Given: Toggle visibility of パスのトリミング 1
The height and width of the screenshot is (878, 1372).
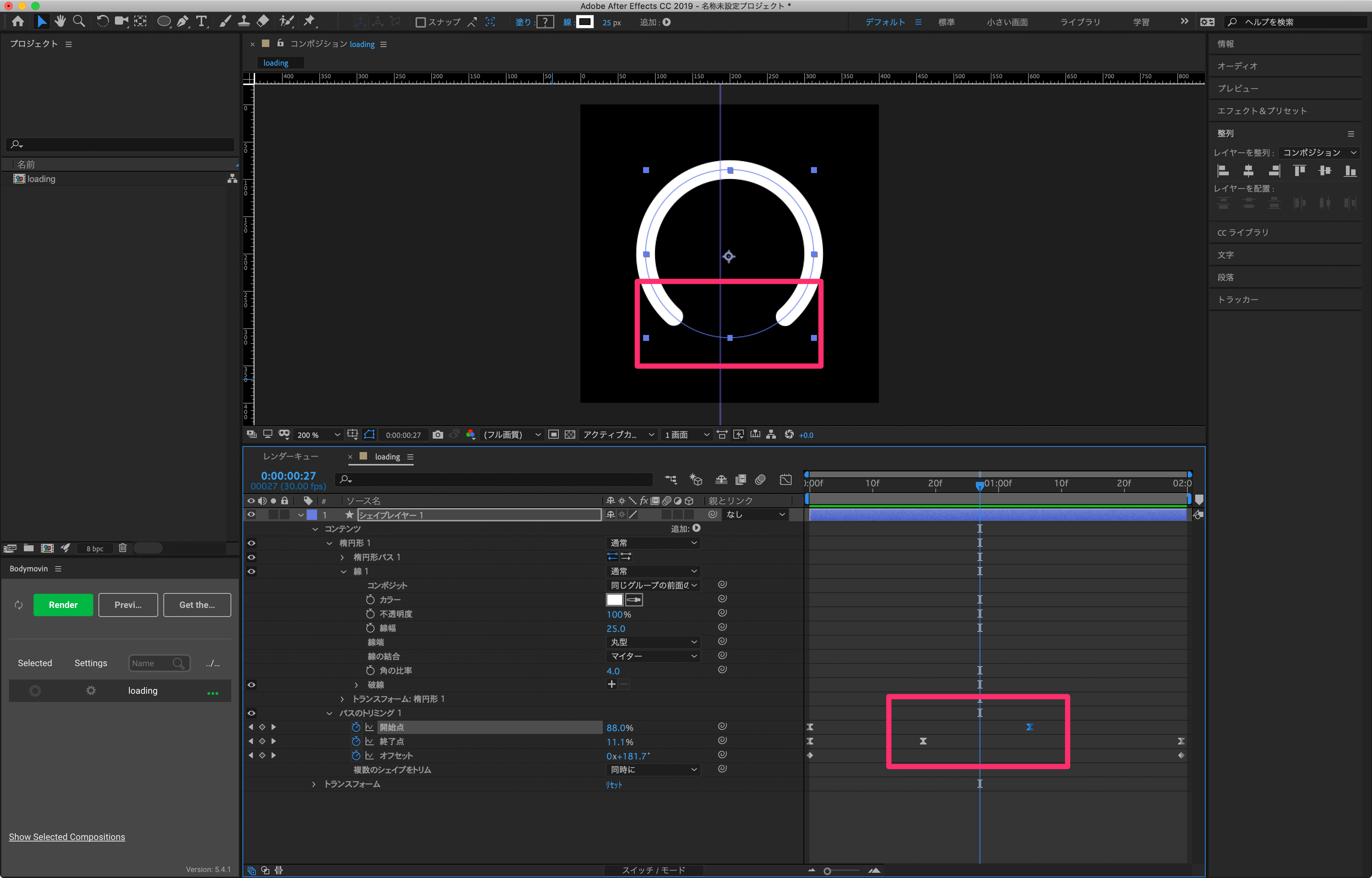Looking at the screenshot, I should (x=251, y=714).
